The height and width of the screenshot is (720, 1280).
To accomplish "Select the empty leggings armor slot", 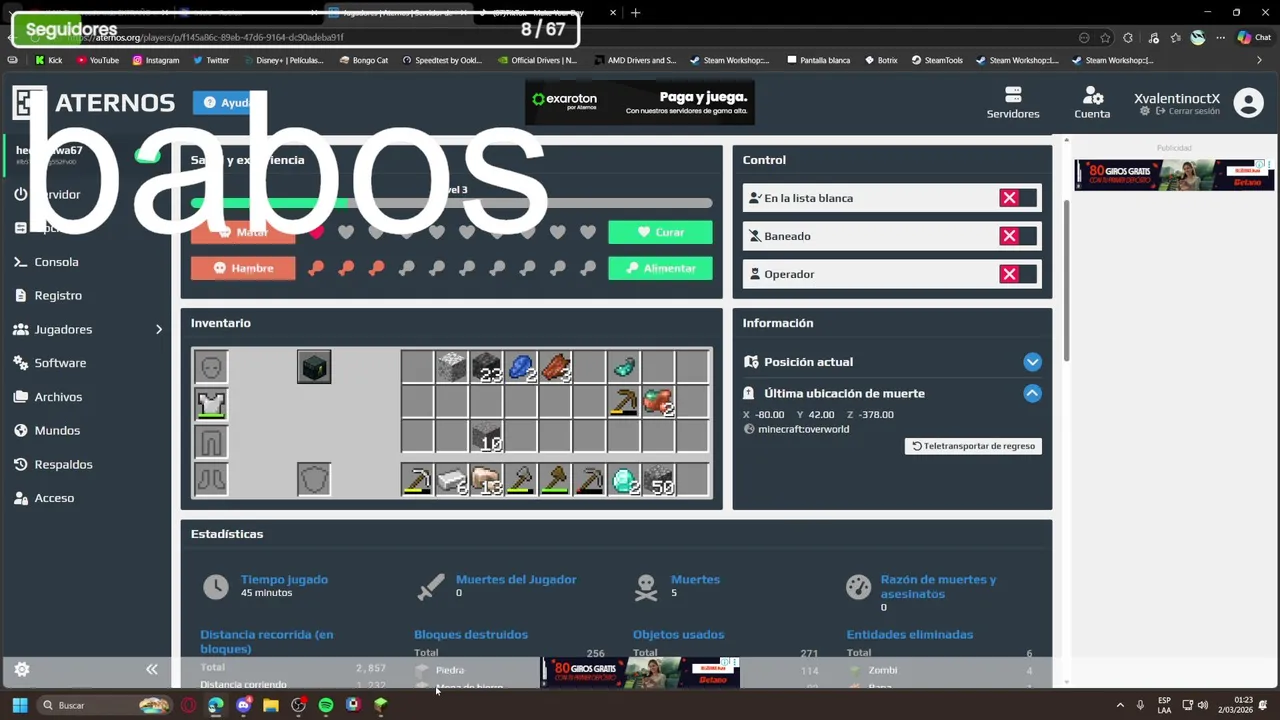I will [211, 440].
